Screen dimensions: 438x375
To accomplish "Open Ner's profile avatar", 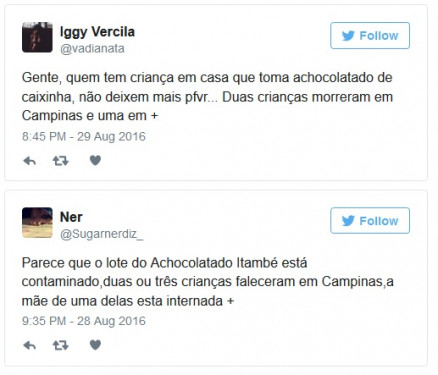I will (x=37, y=222).
